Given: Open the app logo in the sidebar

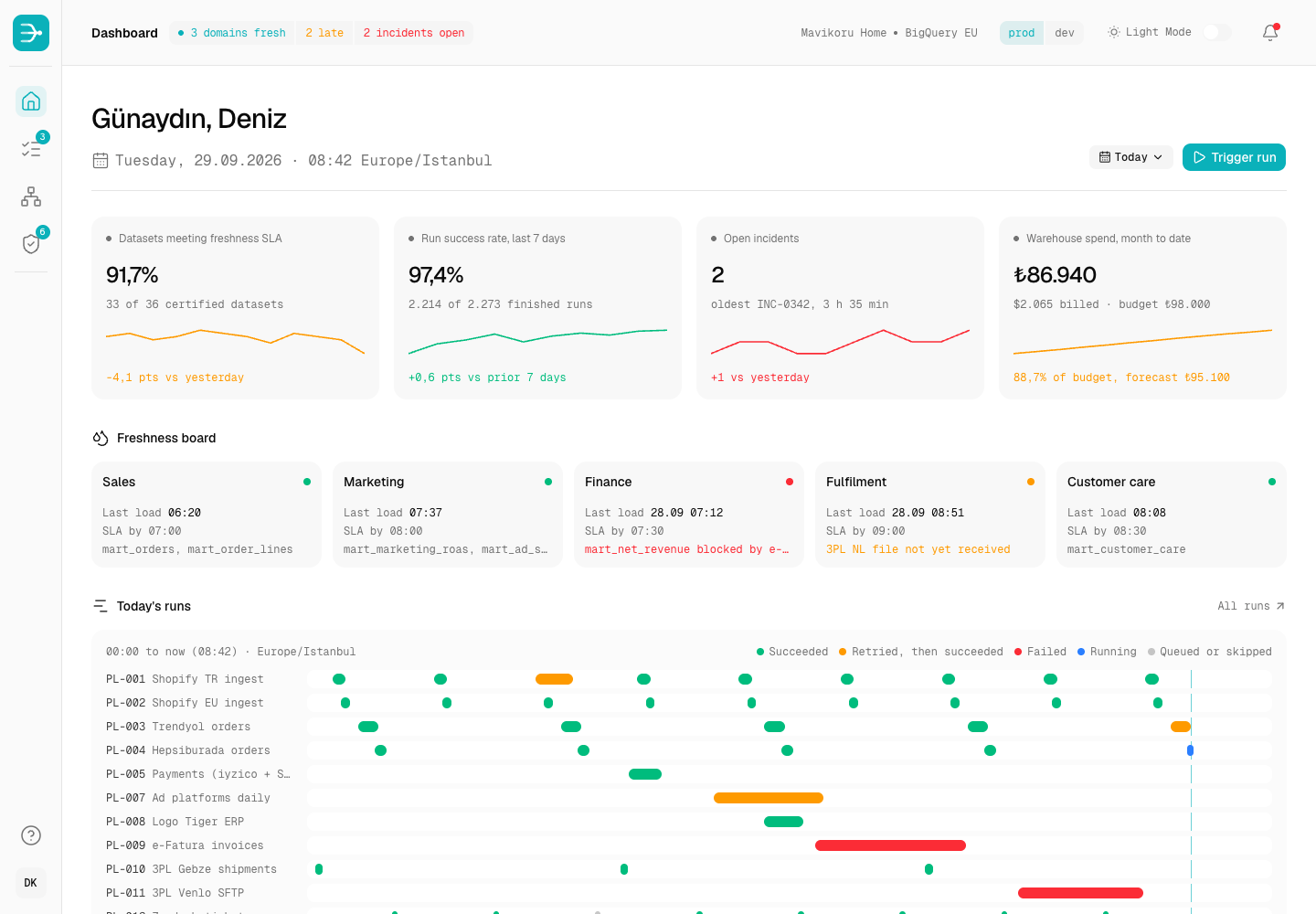Looking at the screenshot, I should click(31, 33).
